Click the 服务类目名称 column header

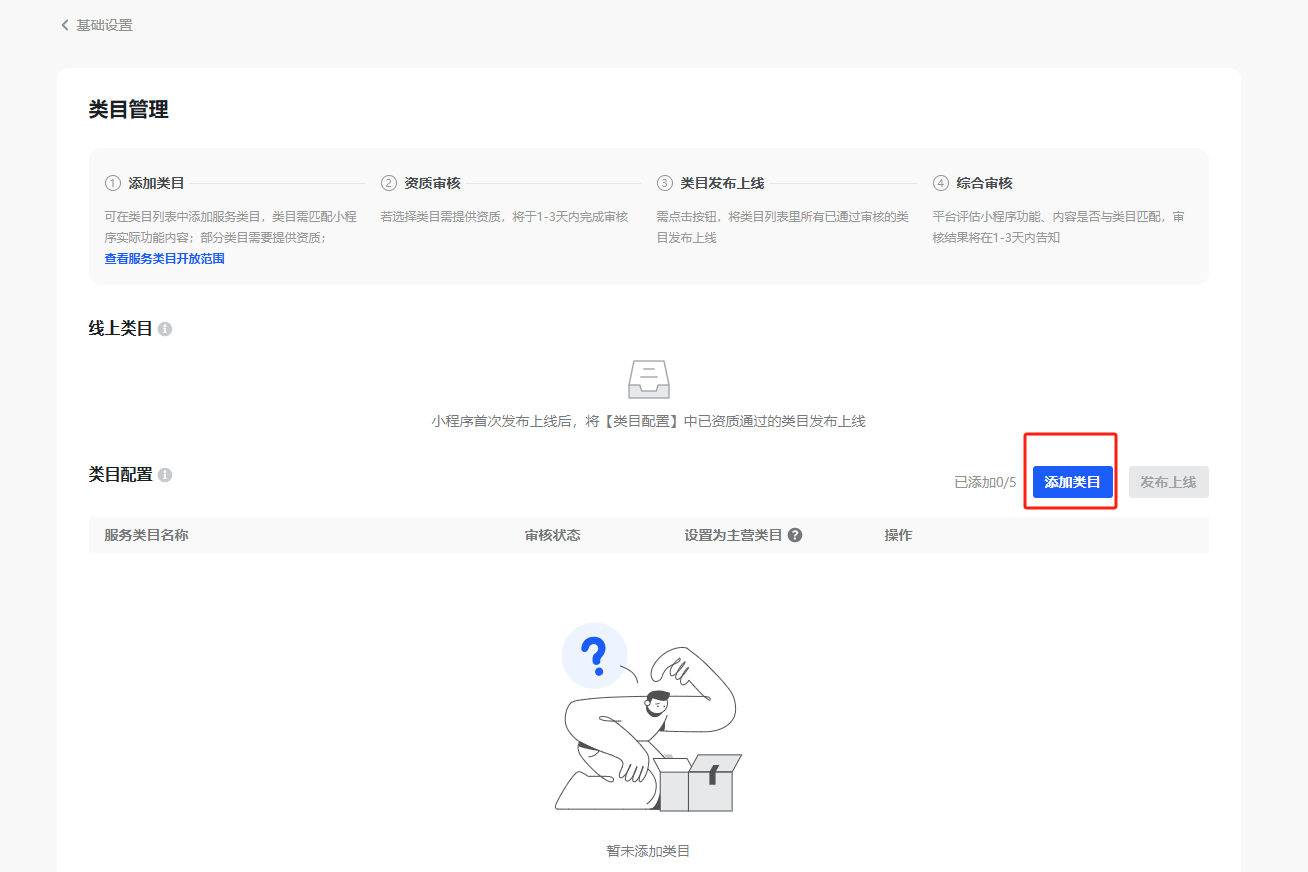pos(146,535)
